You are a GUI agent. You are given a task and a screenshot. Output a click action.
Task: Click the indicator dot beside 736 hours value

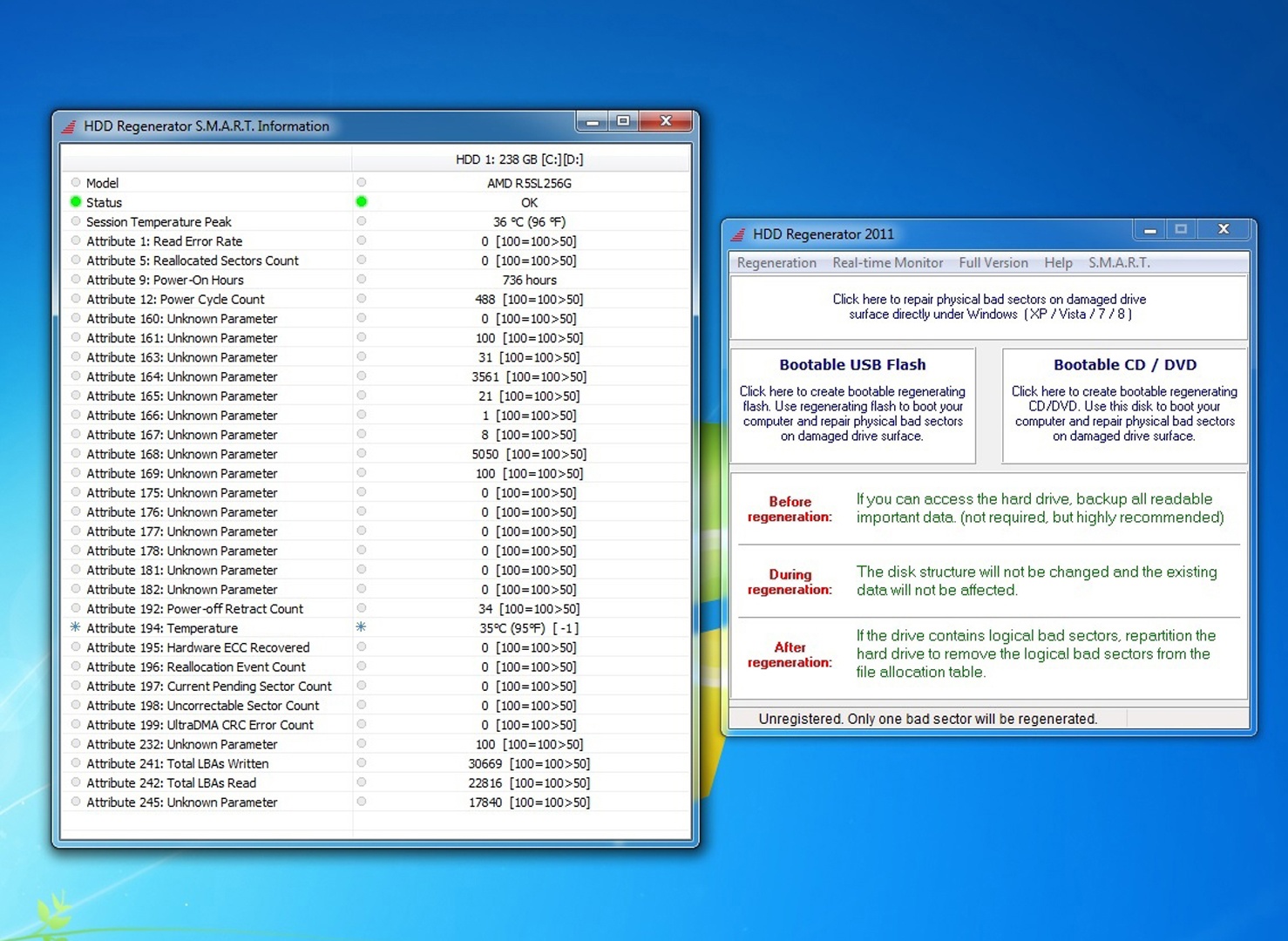(362, 279)
